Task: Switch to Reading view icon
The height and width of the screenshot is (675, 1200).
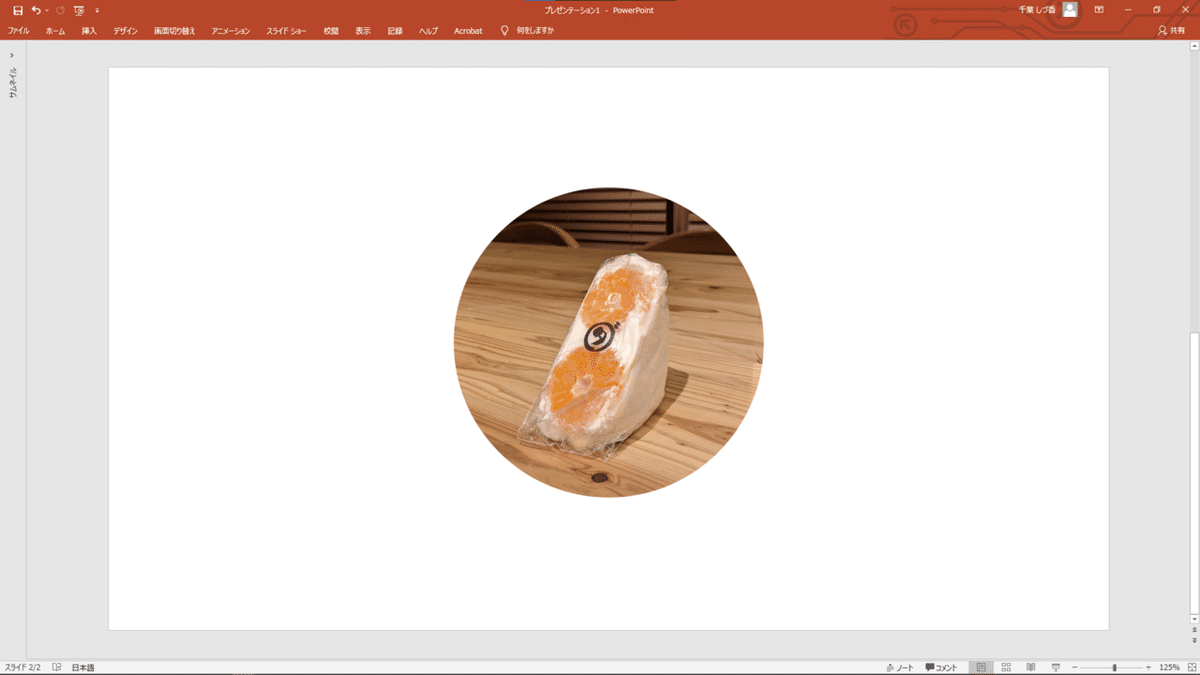Action: [1031, 667]
